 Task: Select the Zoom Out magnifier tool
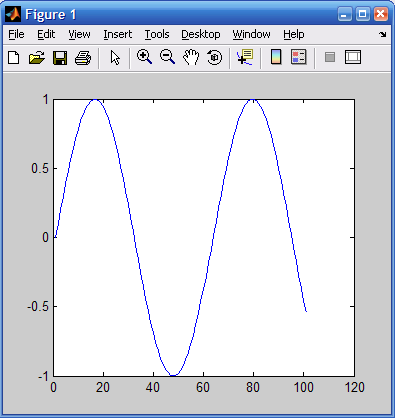pyautogui.click(x=167, y=57)
